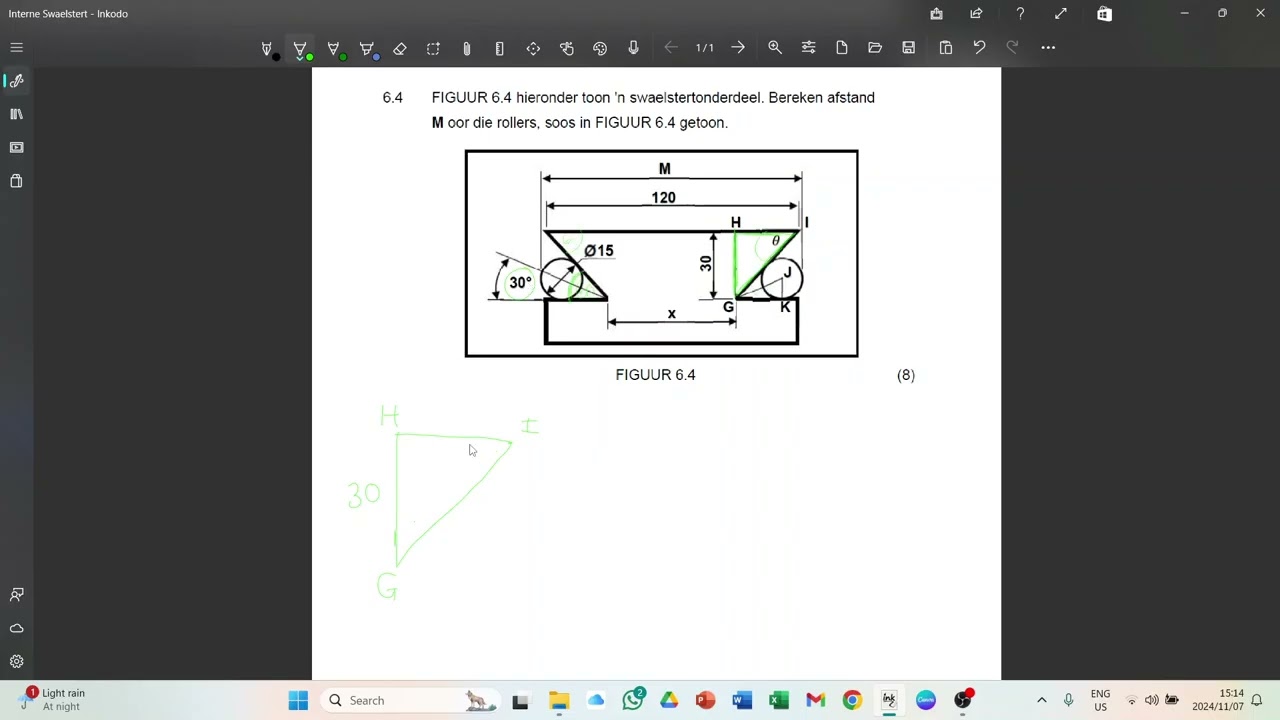Open the zoom tool
This screenshot has height=720, width=1280.
tap(775, 48)
